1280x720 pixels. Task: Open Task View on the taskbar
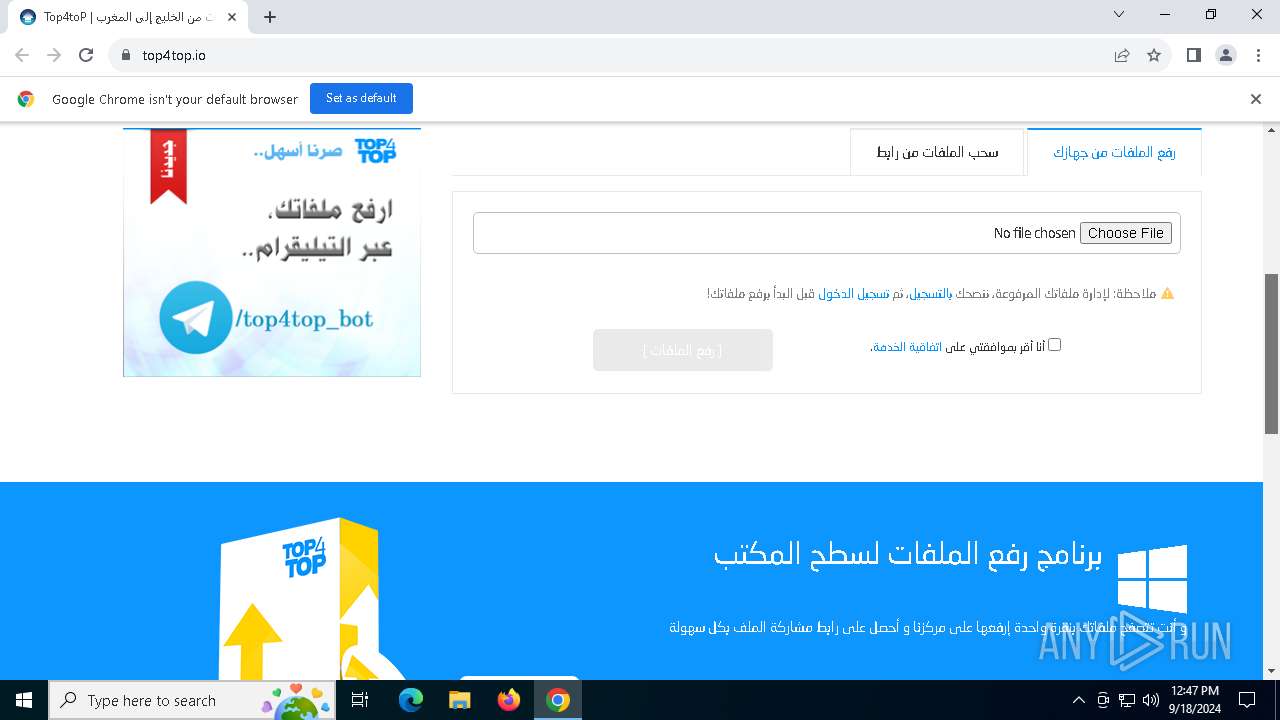(360, 700)
